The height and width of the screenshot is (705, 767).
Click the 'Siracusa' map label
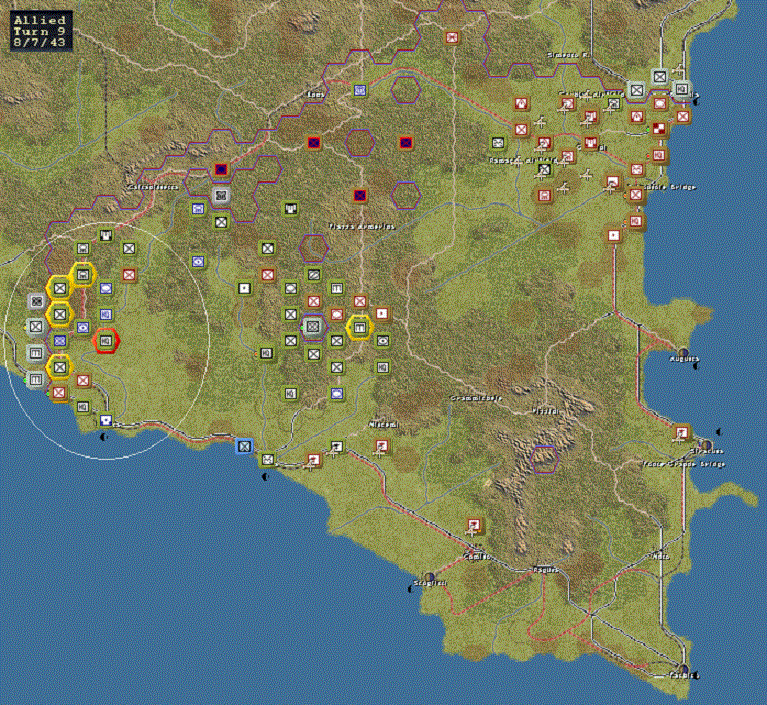(x=706, y=451)
